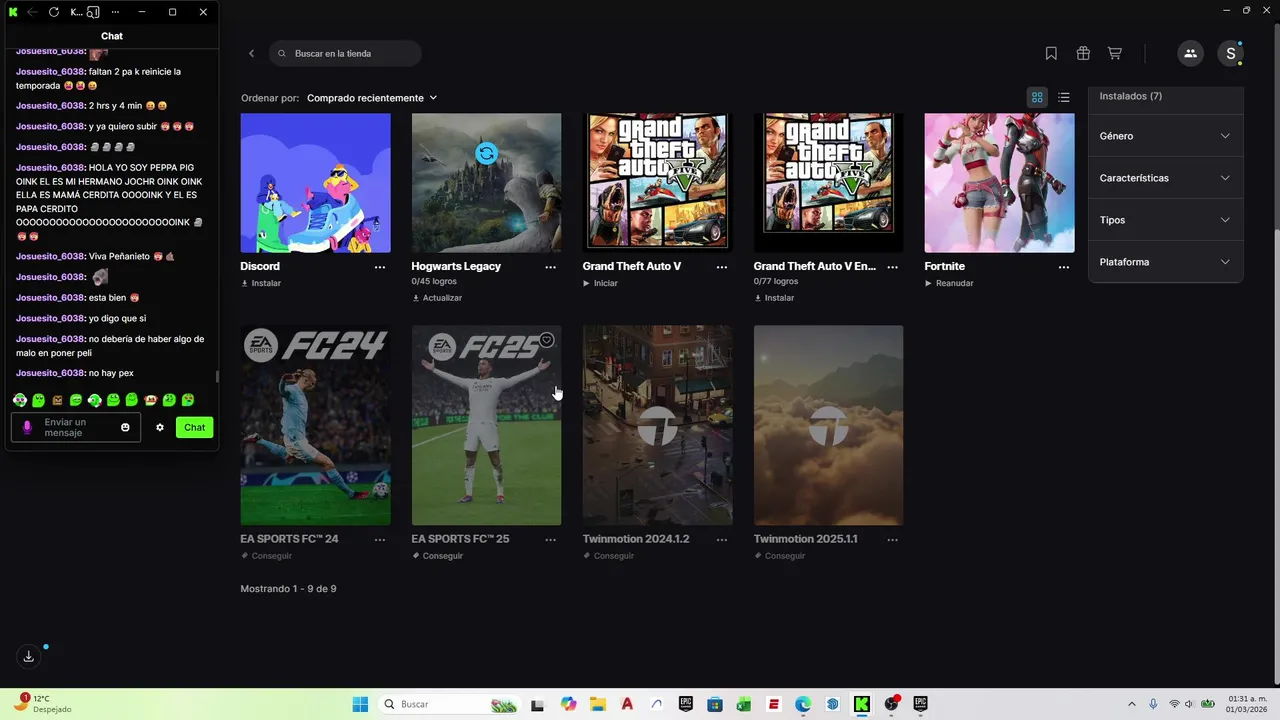The height and width of the screenshot is (720, 1280).
Task: Open OBS Studio in the taskbar
Action: click(x=891, y=704)
